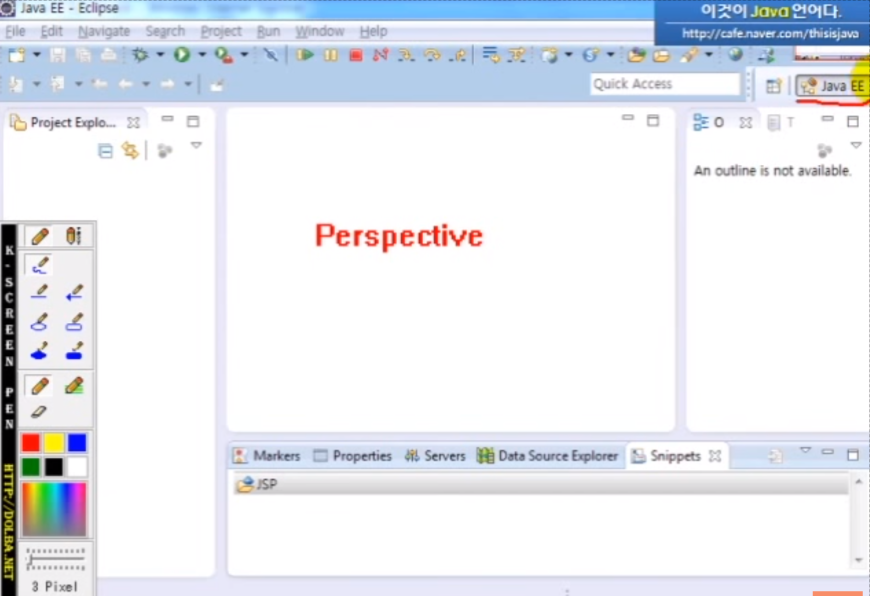Screen dimensions: 870x596
Task: Open the File menu
Action: [x=15, y=31]
